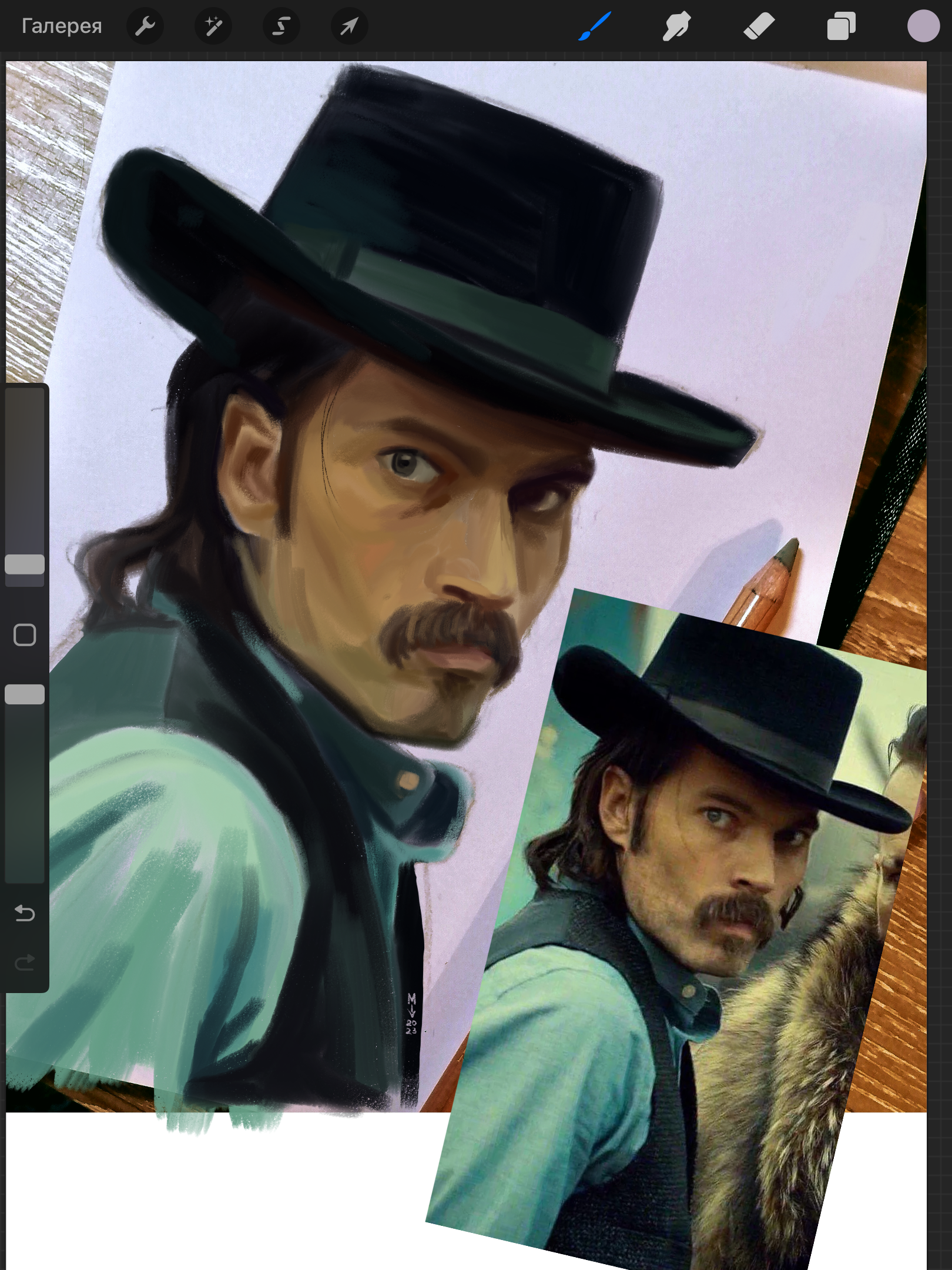Click the brush size slider handle
The height and width of the screenshot is (1270, 952).
pos(25,564)
